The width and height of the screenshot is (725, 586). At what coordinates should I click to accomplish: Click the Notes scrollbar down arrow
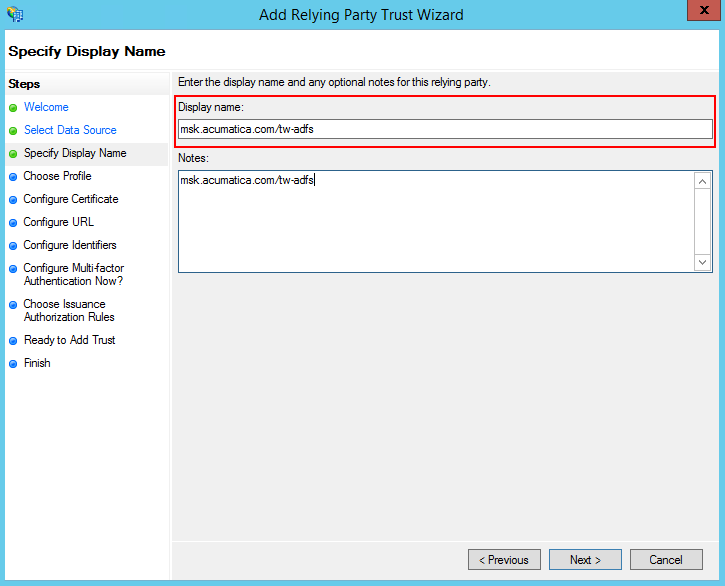point(703,262)
